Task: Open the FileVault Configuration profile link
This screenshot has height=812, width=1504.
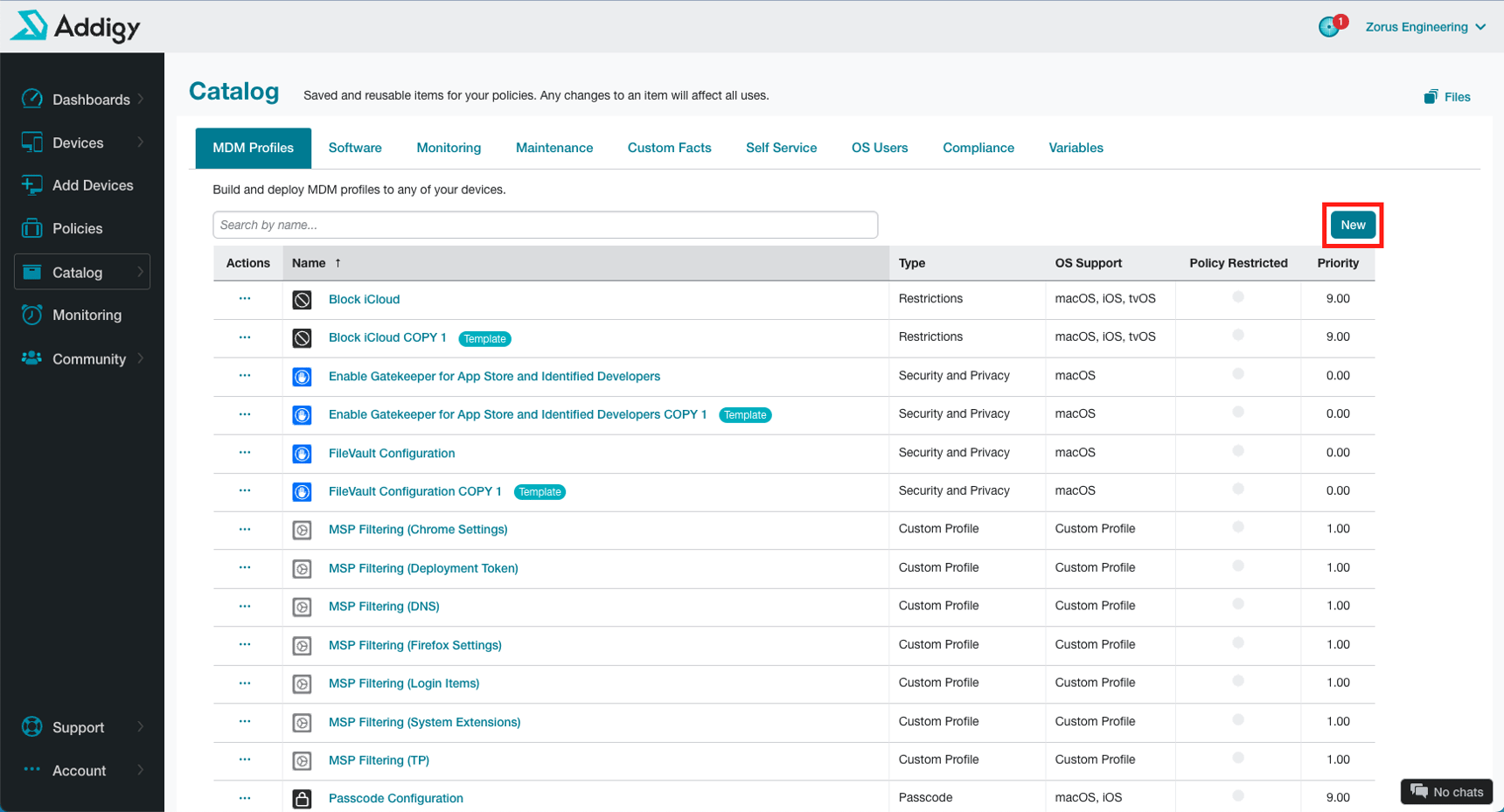Action: point(391,453)
